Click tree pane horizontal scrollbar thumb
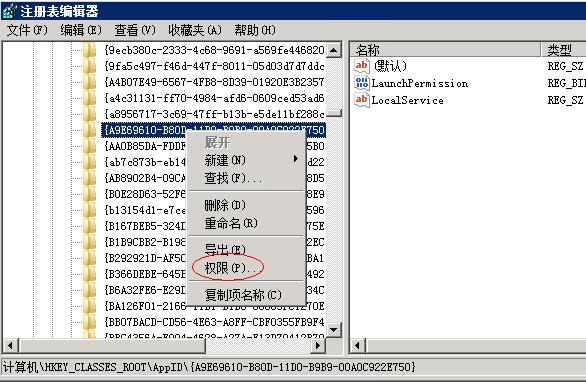Viewport: 586px width, 382px height. 111,345
